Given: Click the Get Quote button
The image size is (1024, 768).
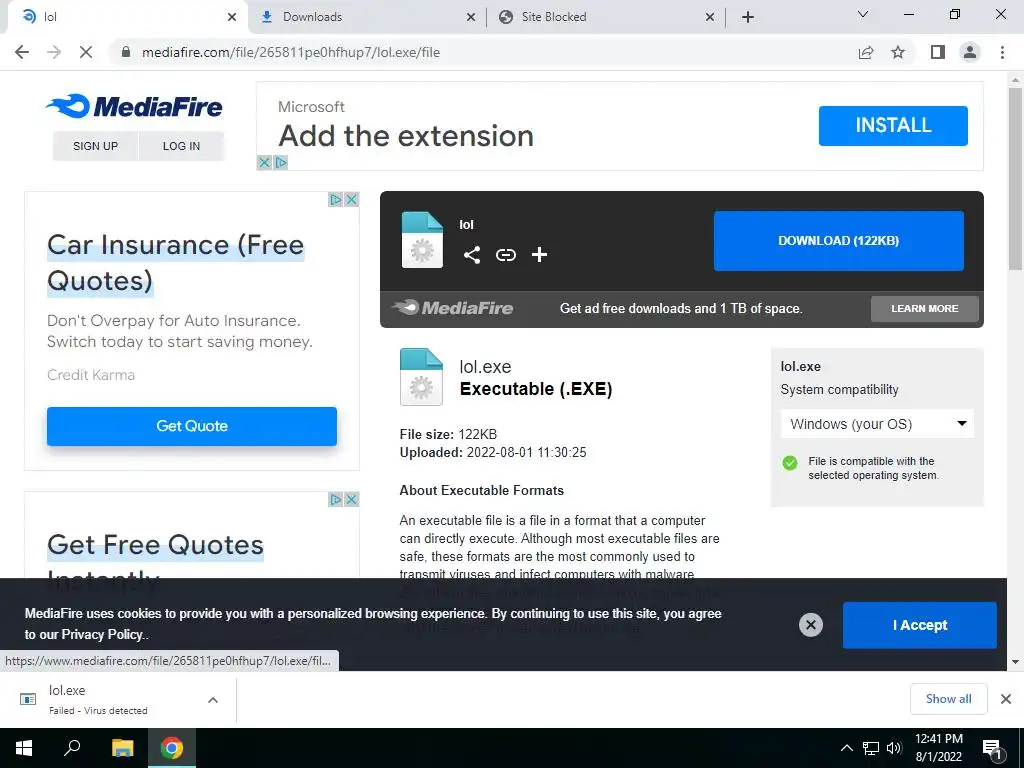Looking at the screenshot, I should pyautogui.click(x=192, y=426).
